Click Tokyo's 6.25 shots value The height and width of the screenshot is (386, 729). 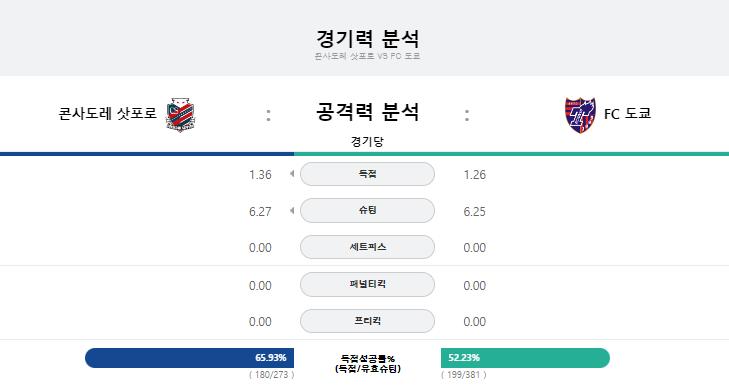click(474, 212)
